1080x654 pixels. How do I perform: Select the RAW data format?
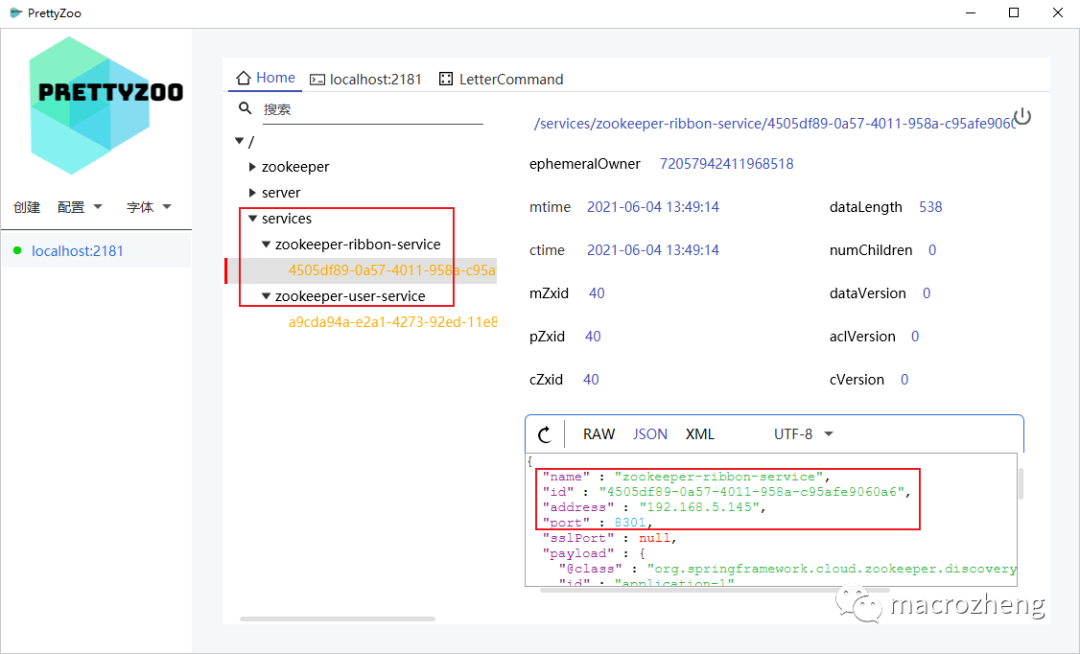[599, 434]
